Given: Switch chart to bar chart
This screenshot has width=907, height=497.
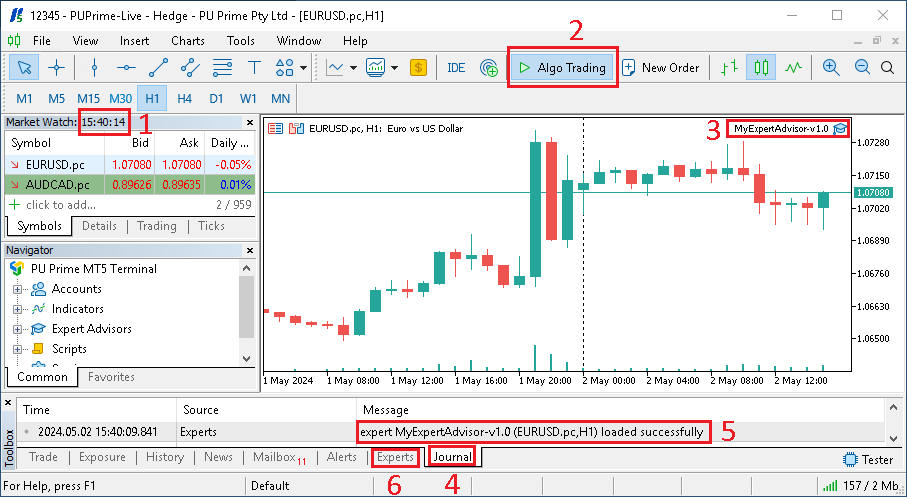Looking at the screenshot, I should (x=729, y=68).
